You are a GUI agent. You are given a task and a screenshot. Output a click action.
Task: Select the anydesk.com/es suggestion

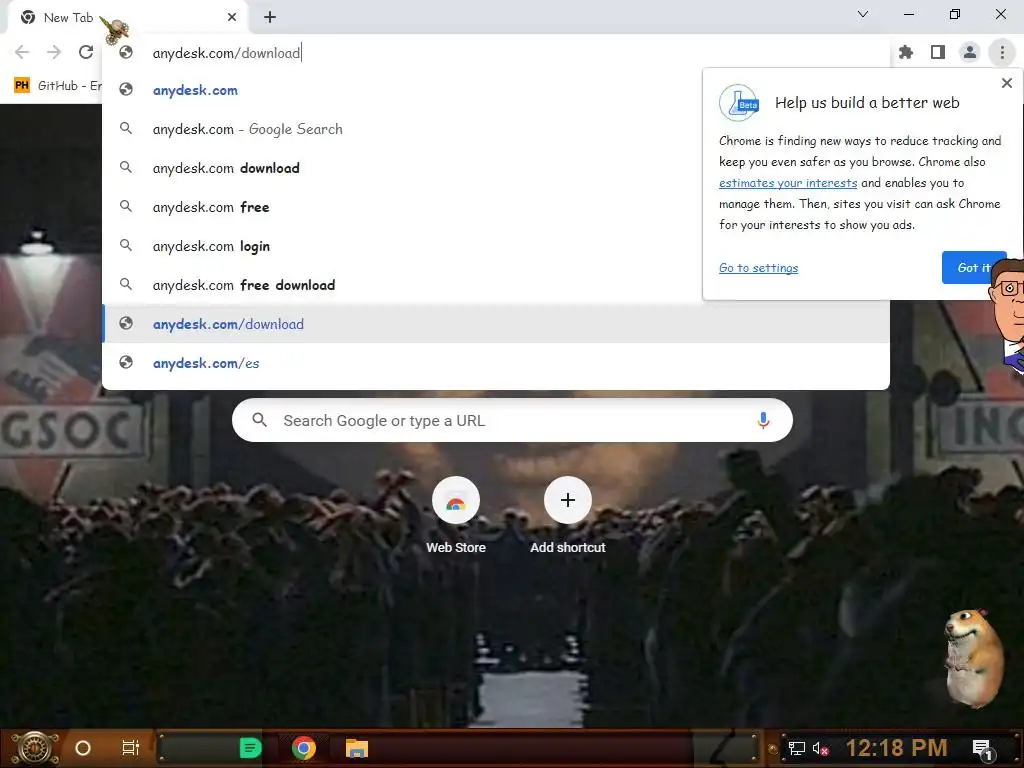(496, 363)
